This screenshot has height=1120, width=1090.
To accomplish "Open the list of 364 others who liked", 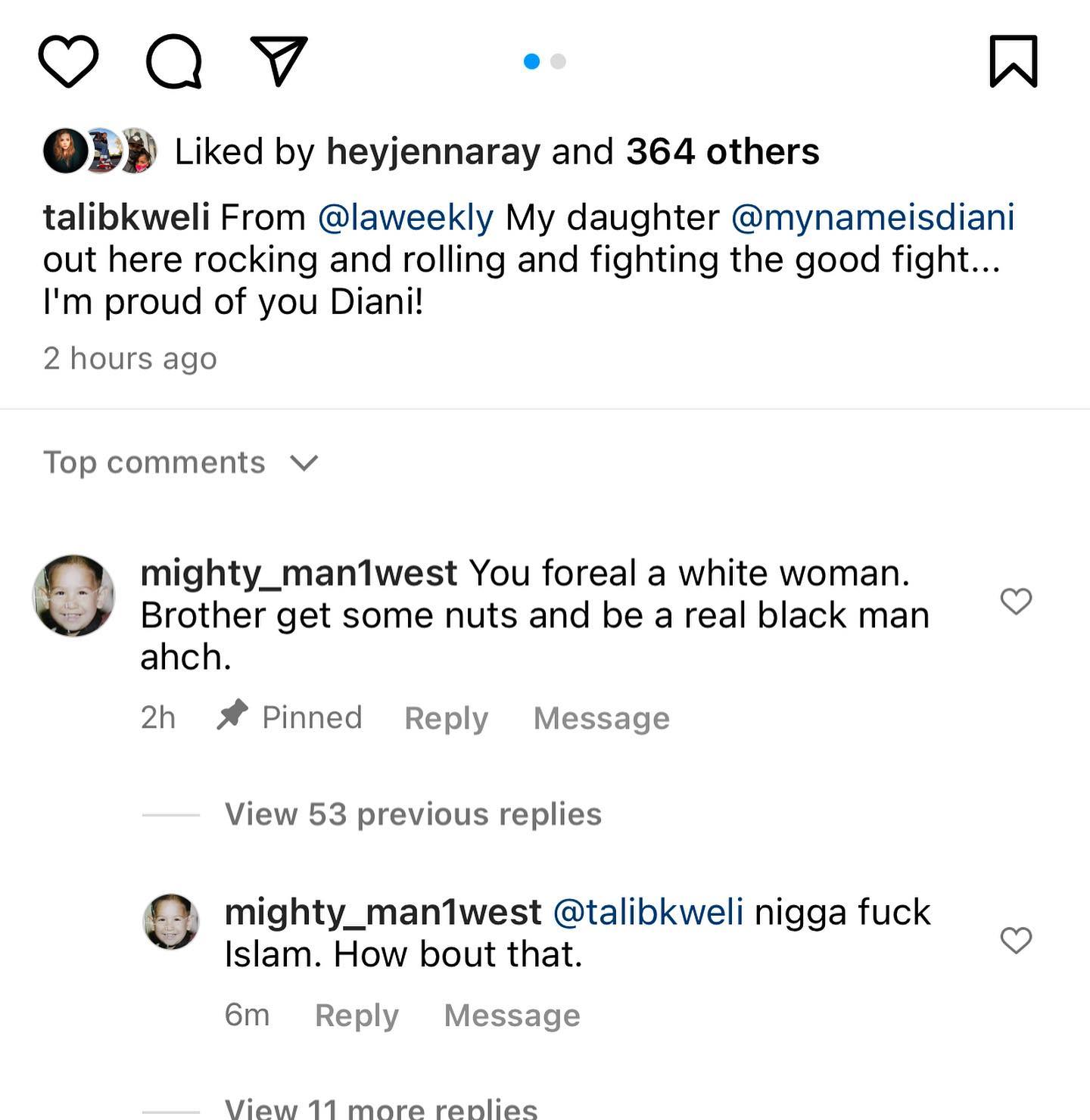I will (722, 151).
